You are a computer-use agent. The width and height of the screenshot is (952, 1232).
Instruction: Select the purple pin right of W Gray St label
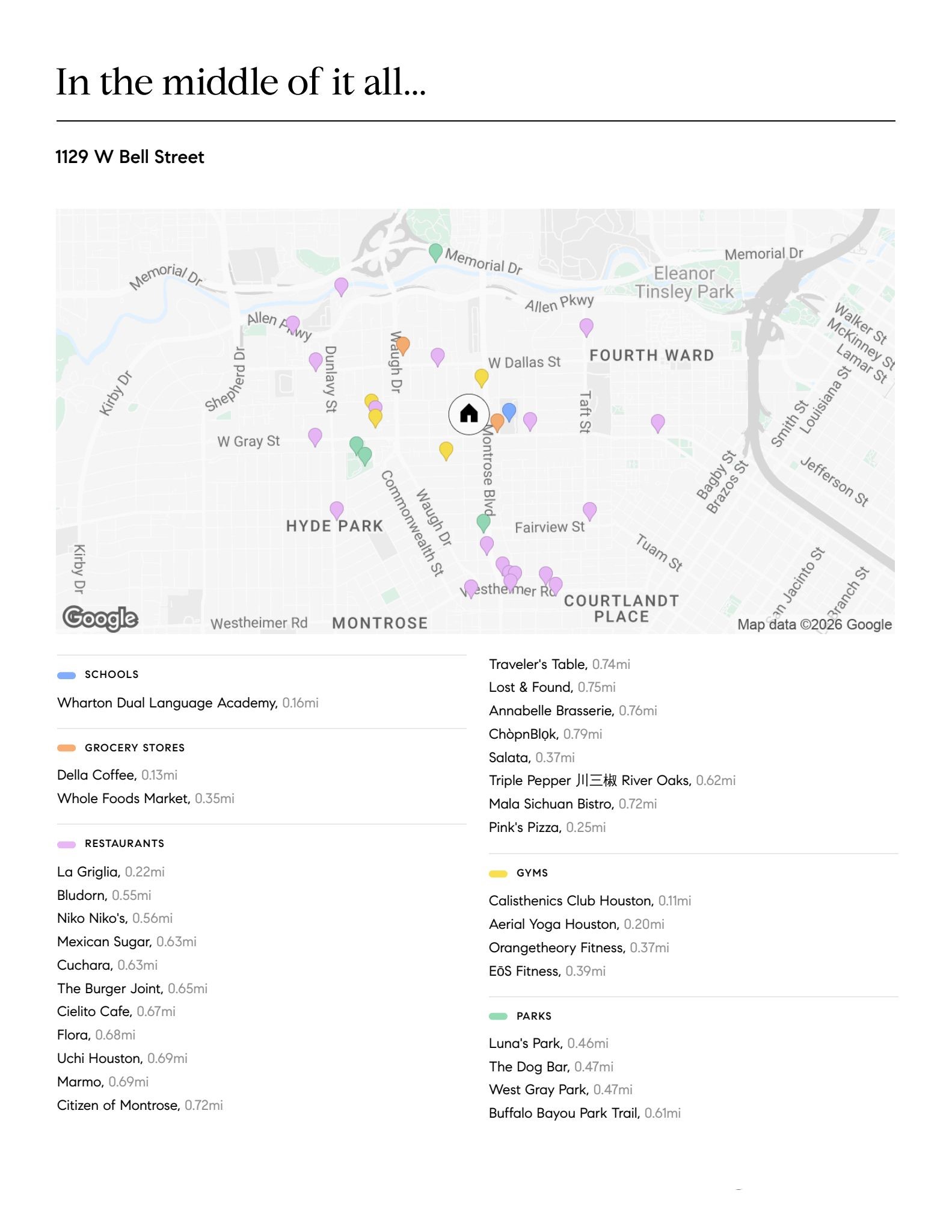[x=315, y=437]
